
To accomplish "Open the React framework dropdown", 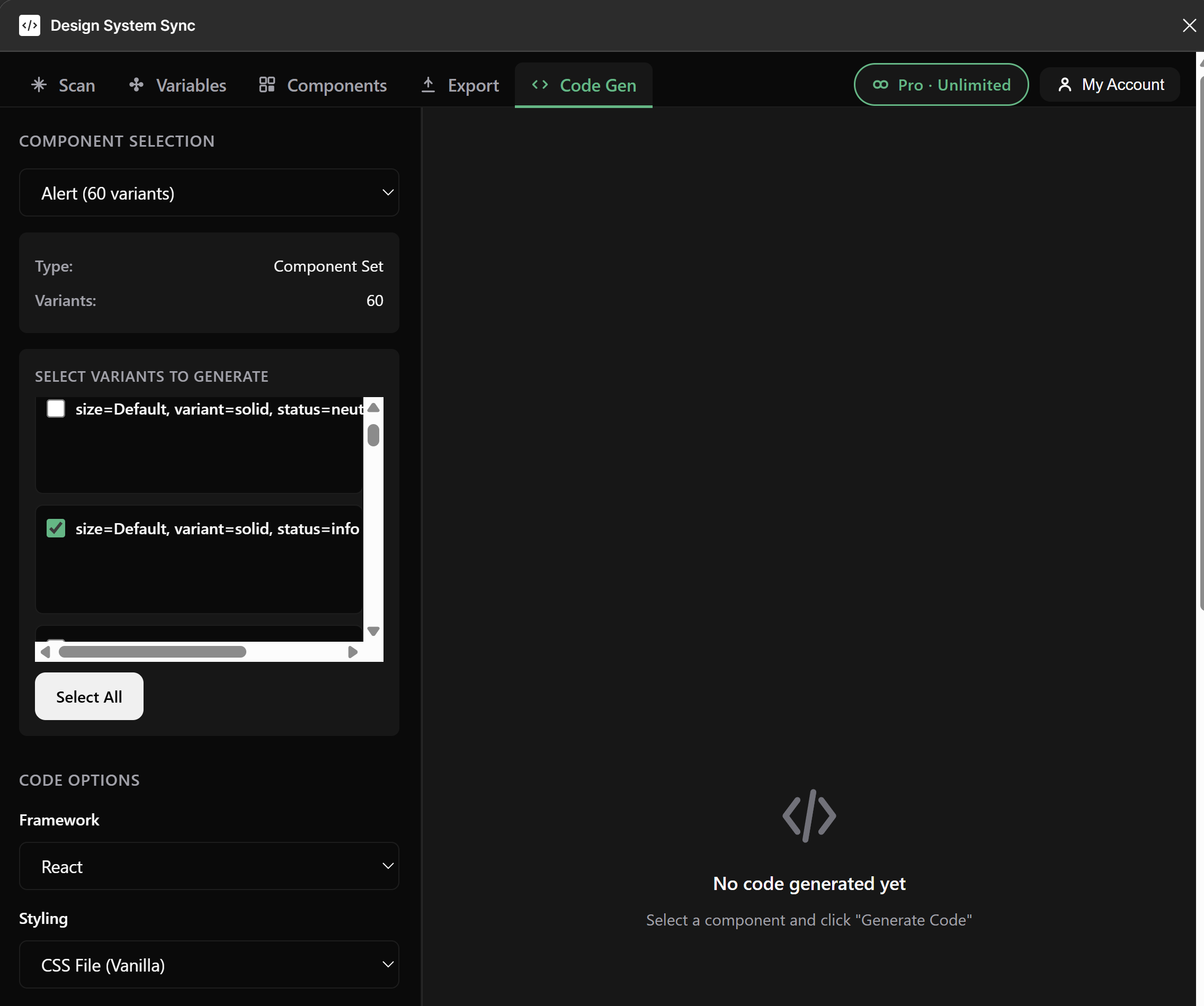I will [x=209, y=866].
